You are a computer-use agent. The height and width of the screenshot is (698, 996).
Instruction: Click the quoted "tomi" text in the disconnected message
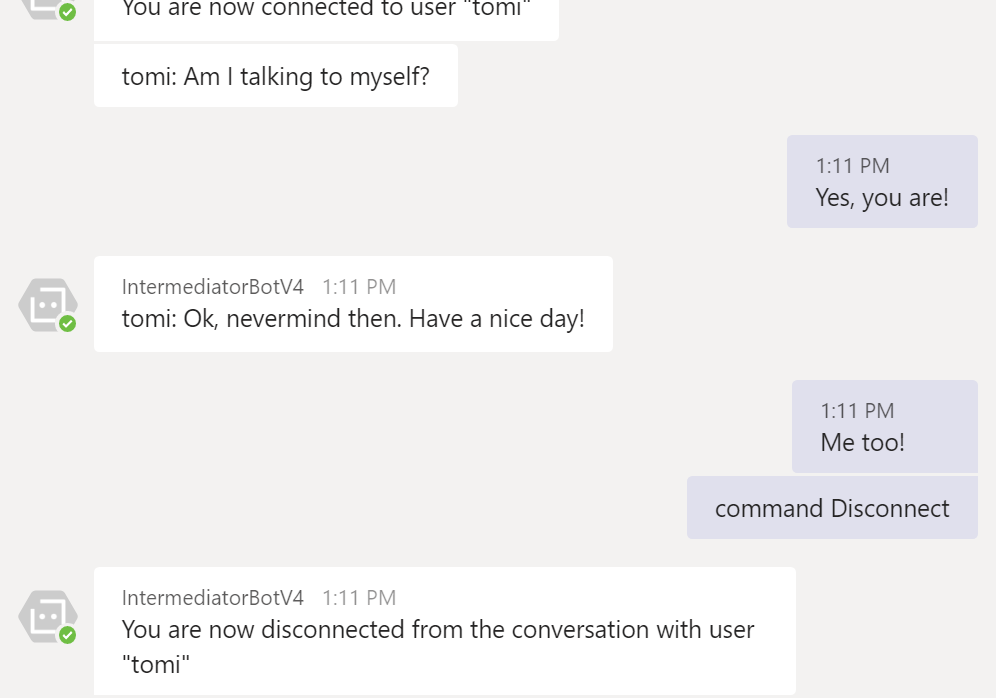(156, 665)
